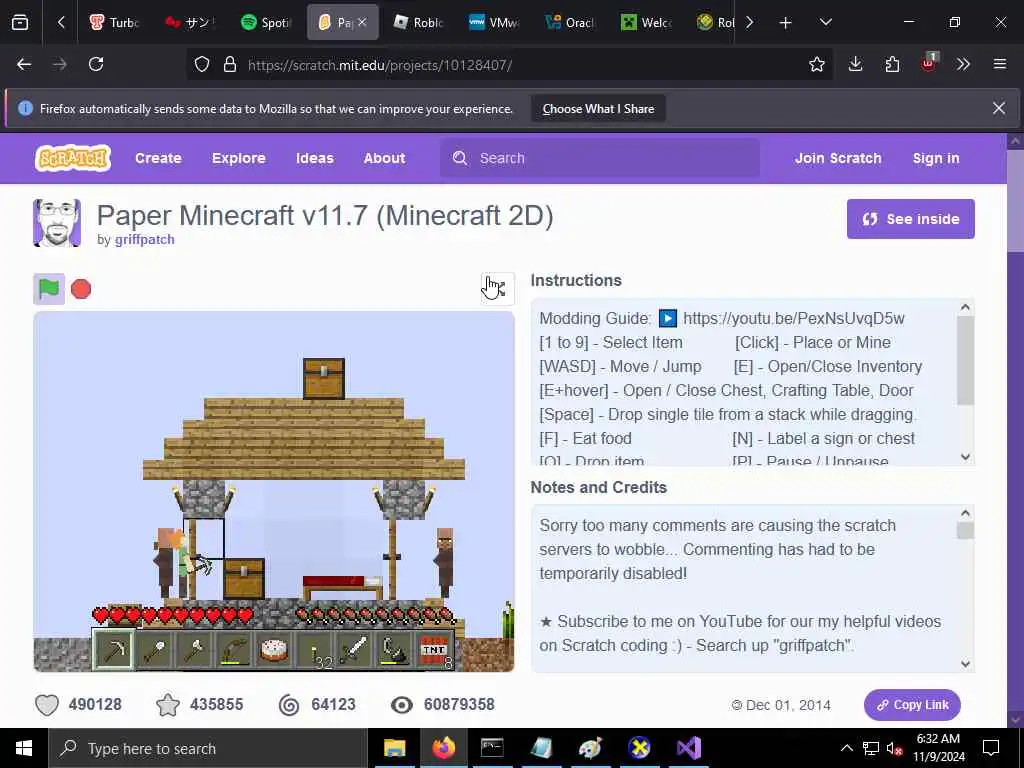Select the torch stack of 32 slot
Viewport: 1024px width, 768px height.
[315, 650]
